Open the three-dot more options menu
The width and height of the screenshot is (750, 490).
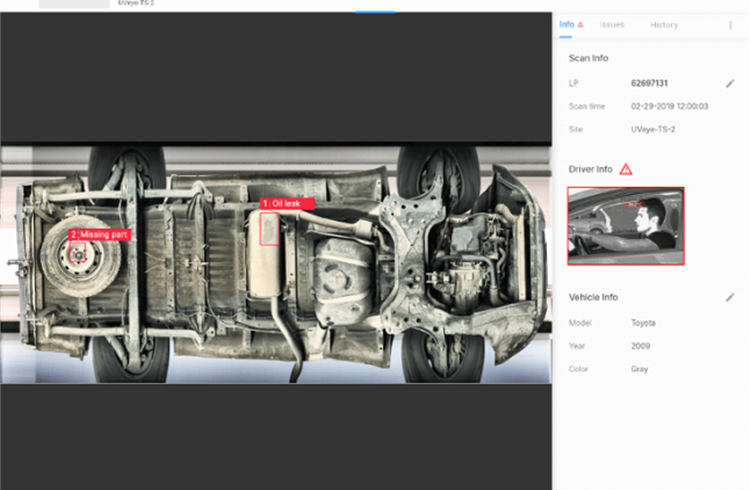(x=730, y=25)
